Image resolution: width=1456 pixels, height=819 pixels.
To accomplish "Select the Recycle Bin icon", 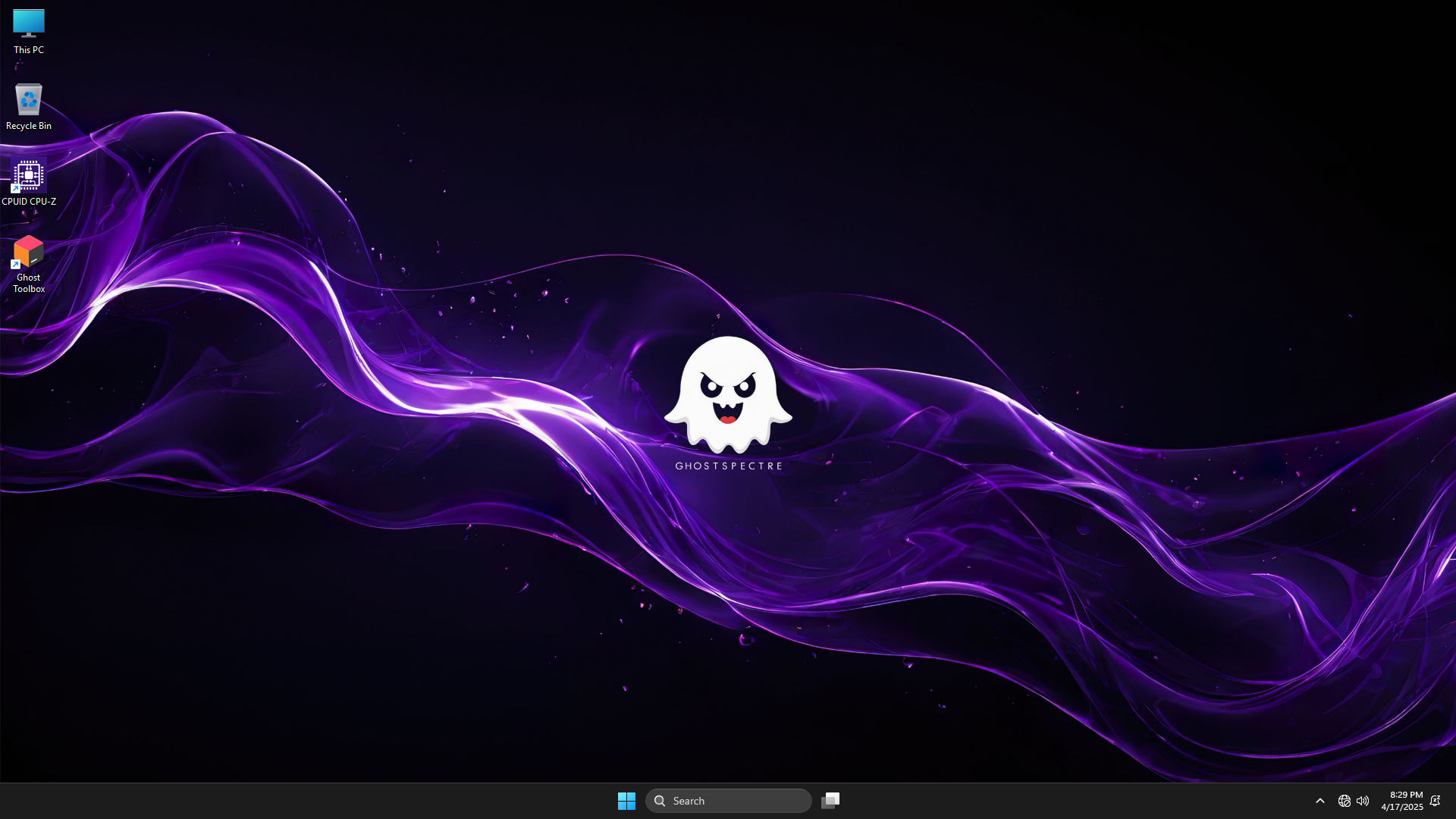I will tap(29, 100).
